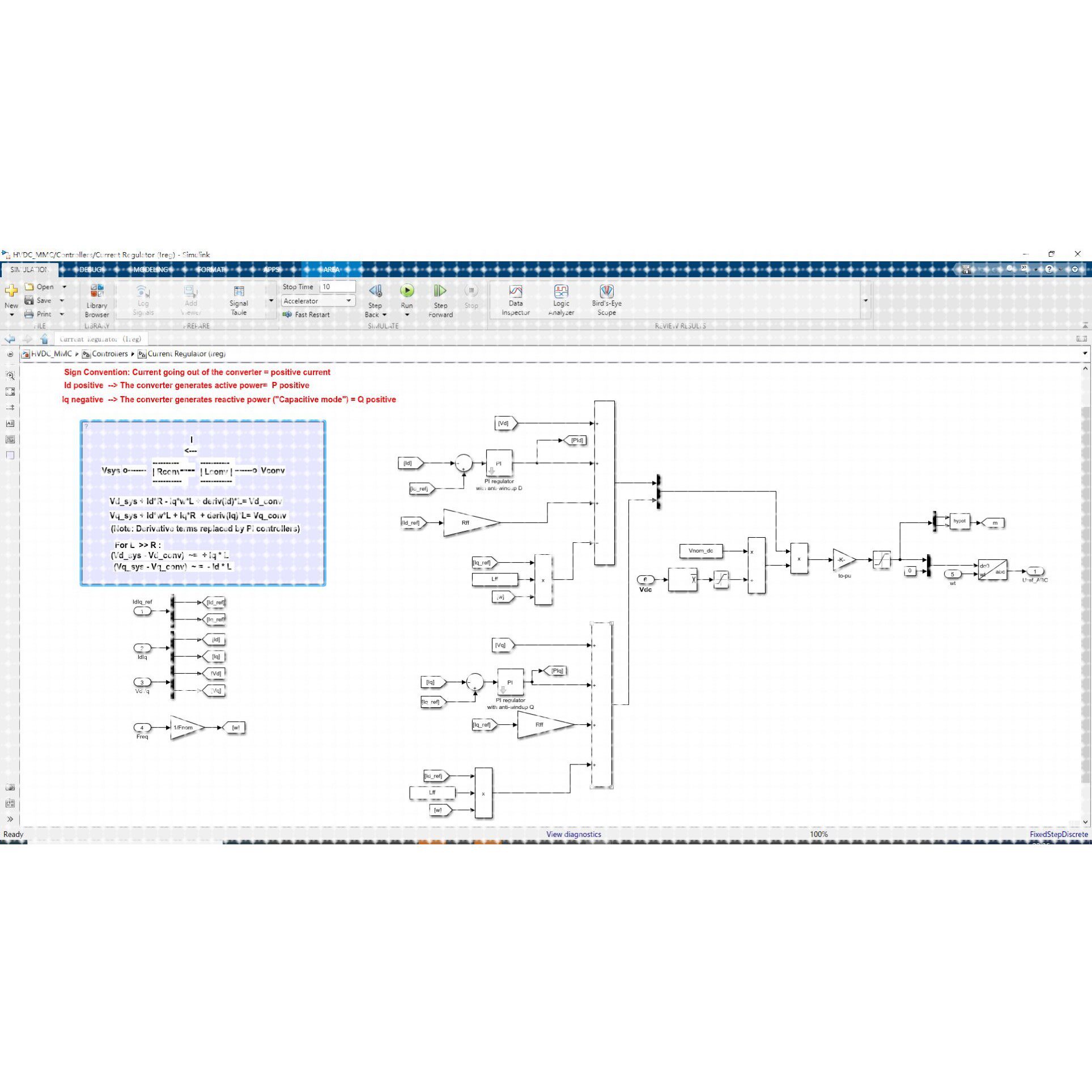Click the Save icon
1092x1092 pixels.
(29, 300)
